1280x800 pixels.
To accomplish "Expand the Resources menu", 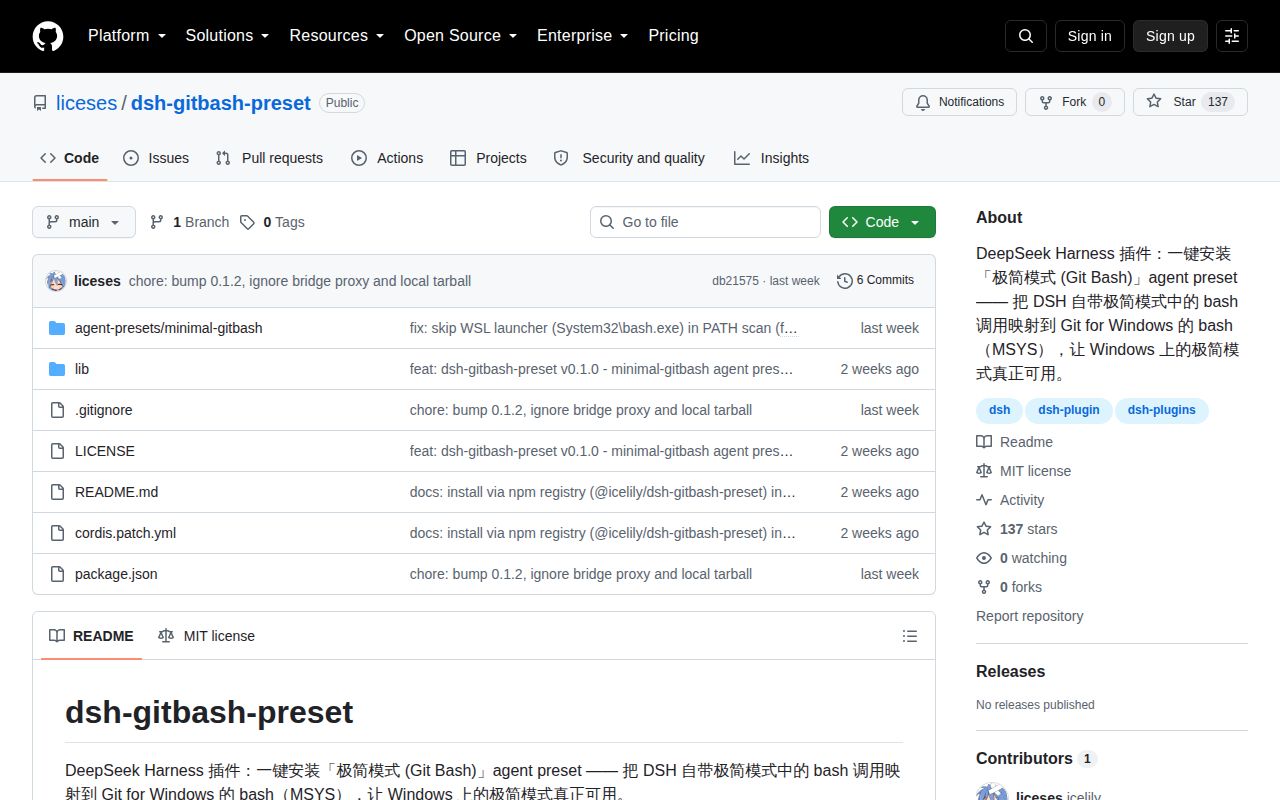I will click(x=337, y=36).
